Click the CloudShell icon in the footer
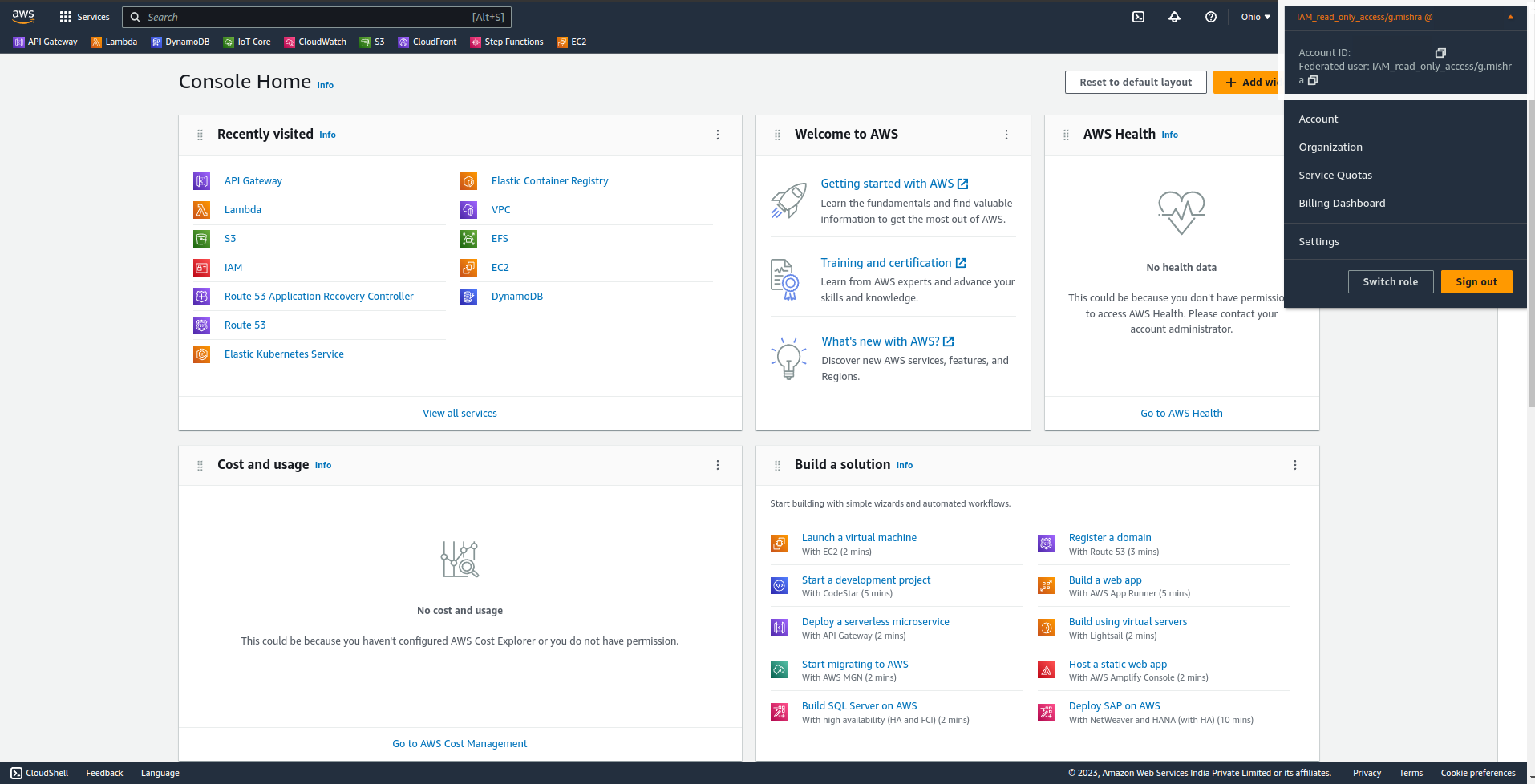 pos(17,773)
